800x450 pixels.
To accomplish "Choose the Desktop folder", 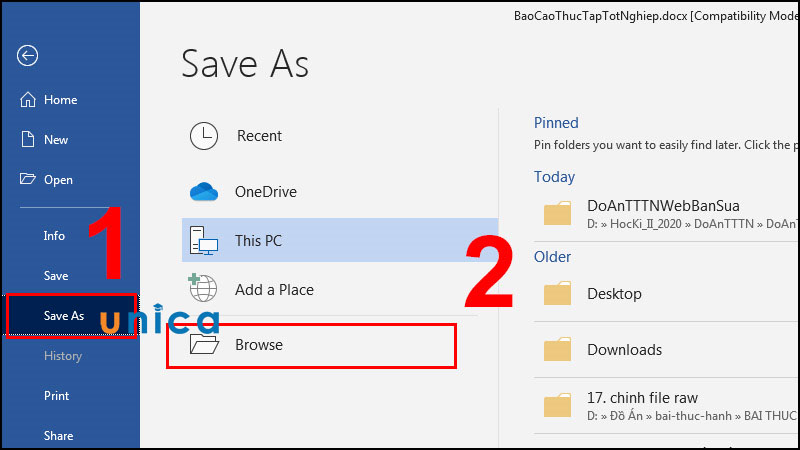I will click(x=665, y=294).
